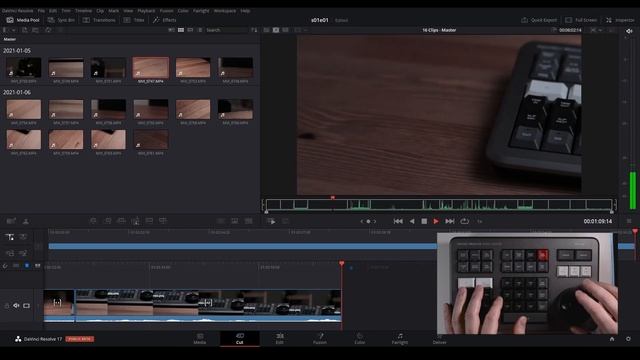
Task: Click the viewer scrubber waveform strip
Action: [439, 204]
